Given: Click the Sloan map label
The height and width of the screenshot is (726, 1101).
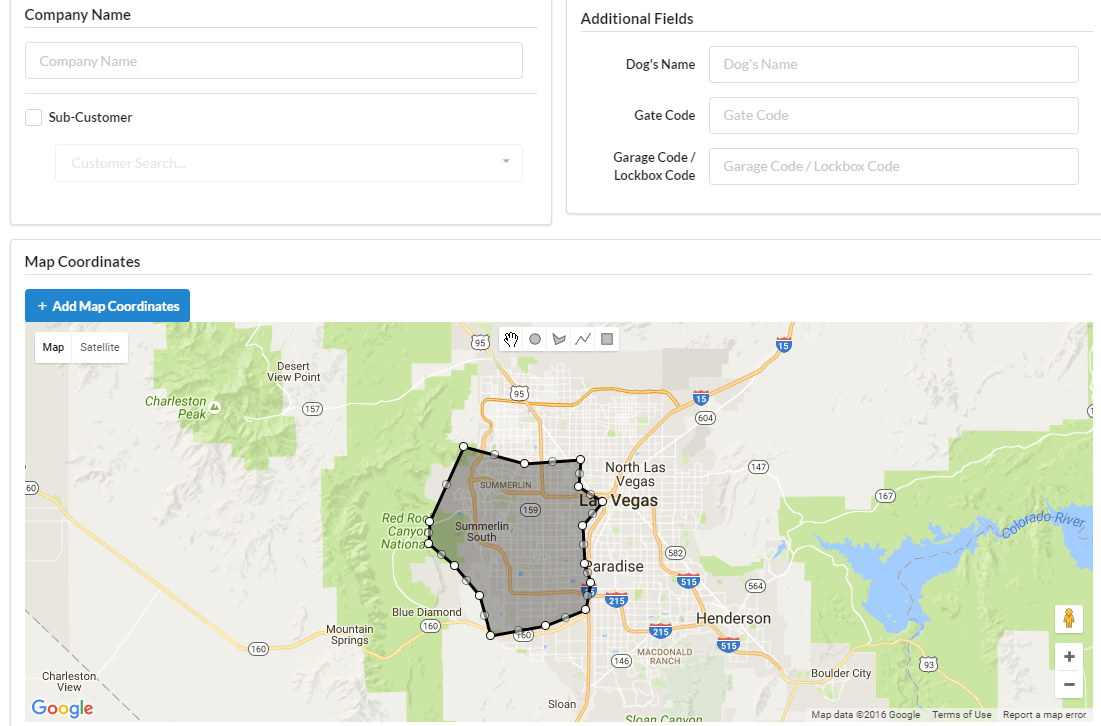Looking at the screenshot, I should tap(562, 704).
